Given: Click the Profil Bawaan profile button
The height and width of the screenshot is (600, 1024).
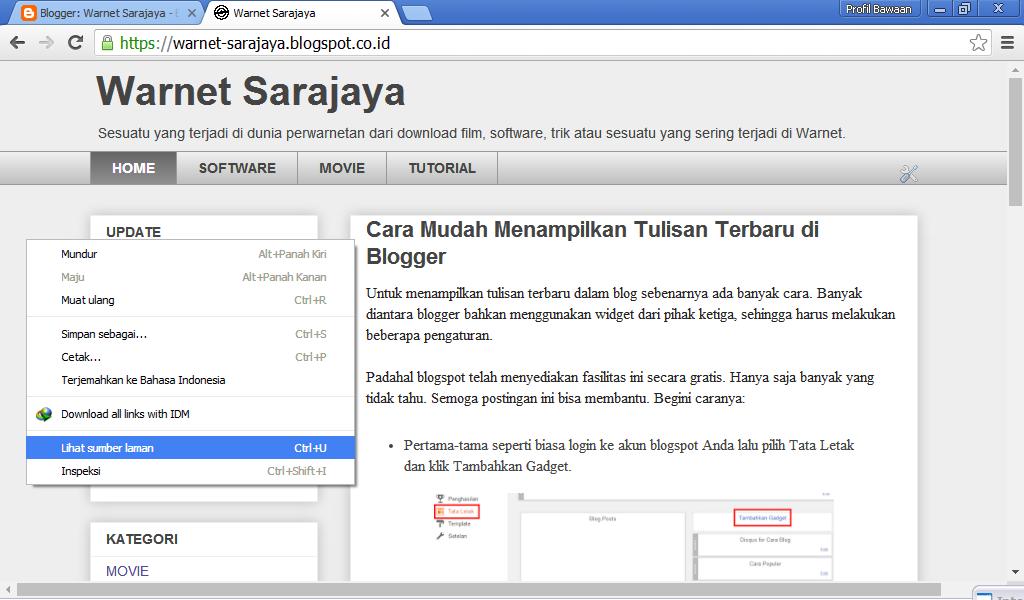Looking at the screenshot, I should click(879, 8).
